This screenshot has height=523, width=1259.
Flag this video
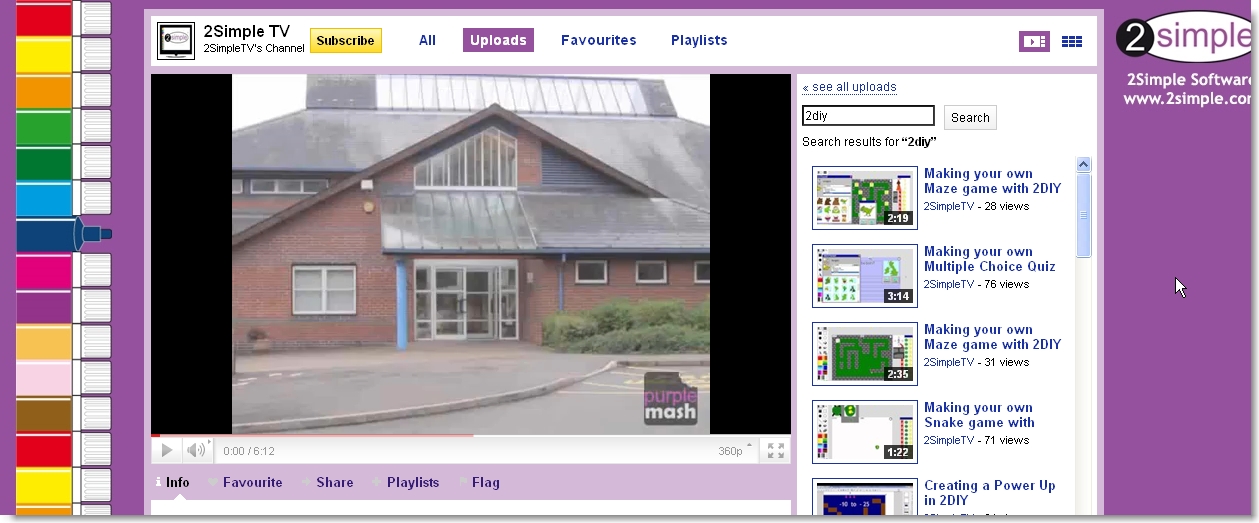tap(479, 482)
